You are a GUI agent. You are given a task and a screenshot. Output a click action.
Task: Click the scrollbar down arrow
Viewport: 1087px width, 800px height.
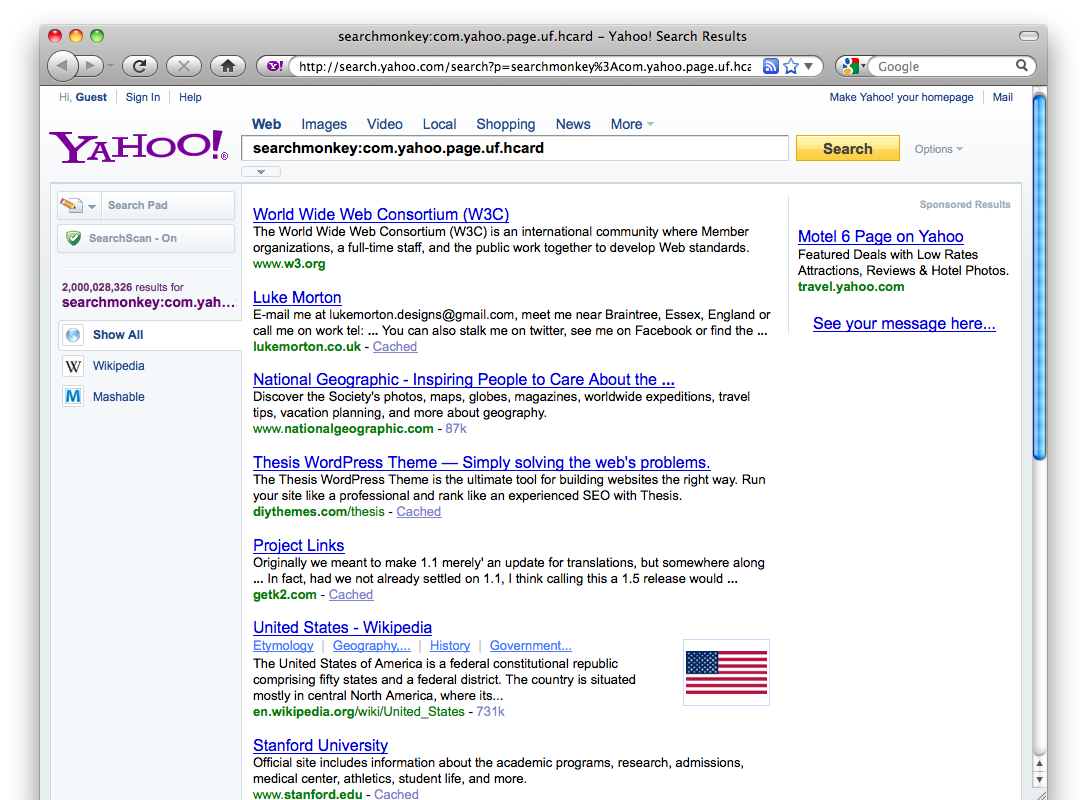click(1038, 779)
